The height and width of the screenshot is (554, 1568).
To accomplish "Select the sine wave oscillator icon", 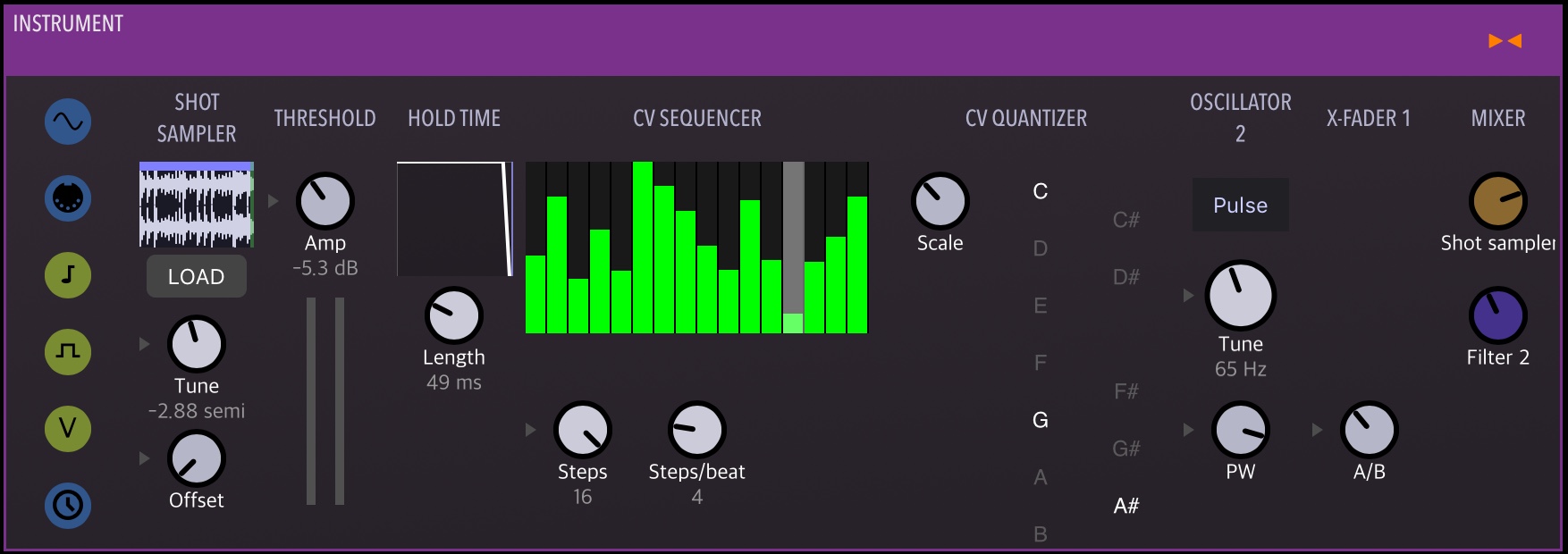I will 68,122.
